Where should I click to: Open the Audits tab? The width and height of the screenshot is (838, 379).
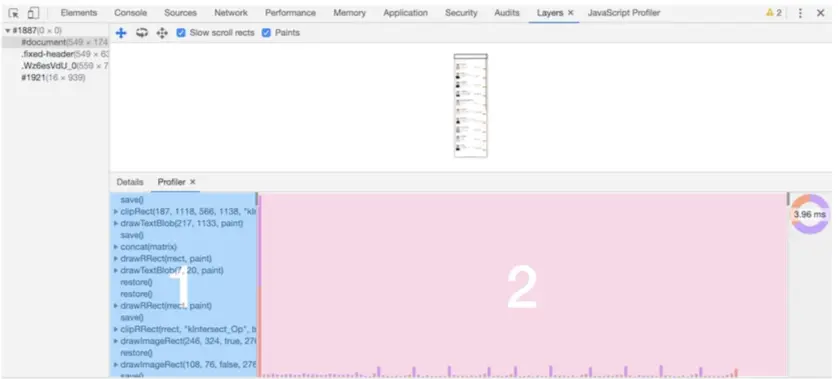coord(507,13)
